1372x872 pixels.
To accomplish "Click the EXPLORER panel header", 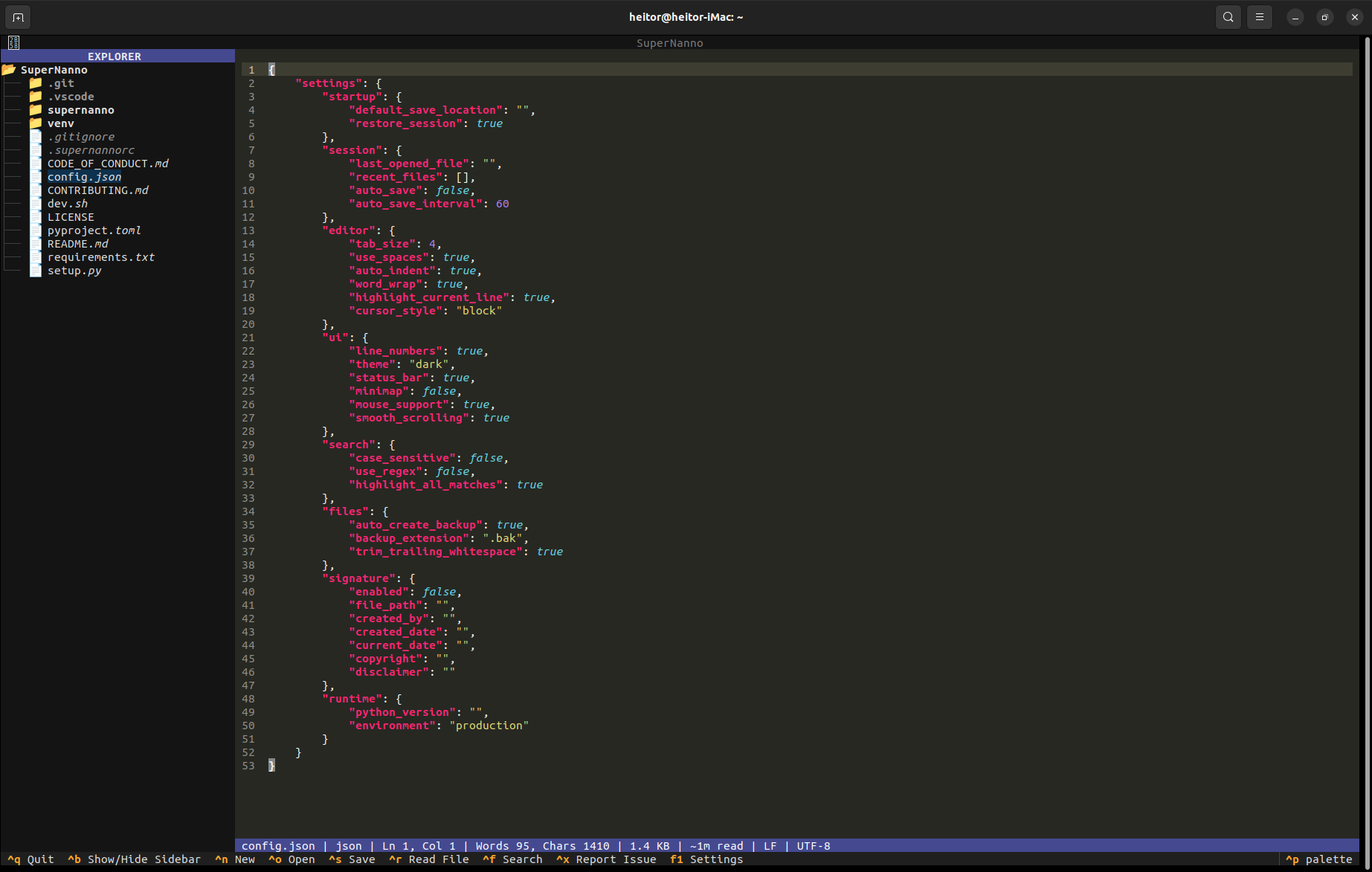I will (117, 56).
